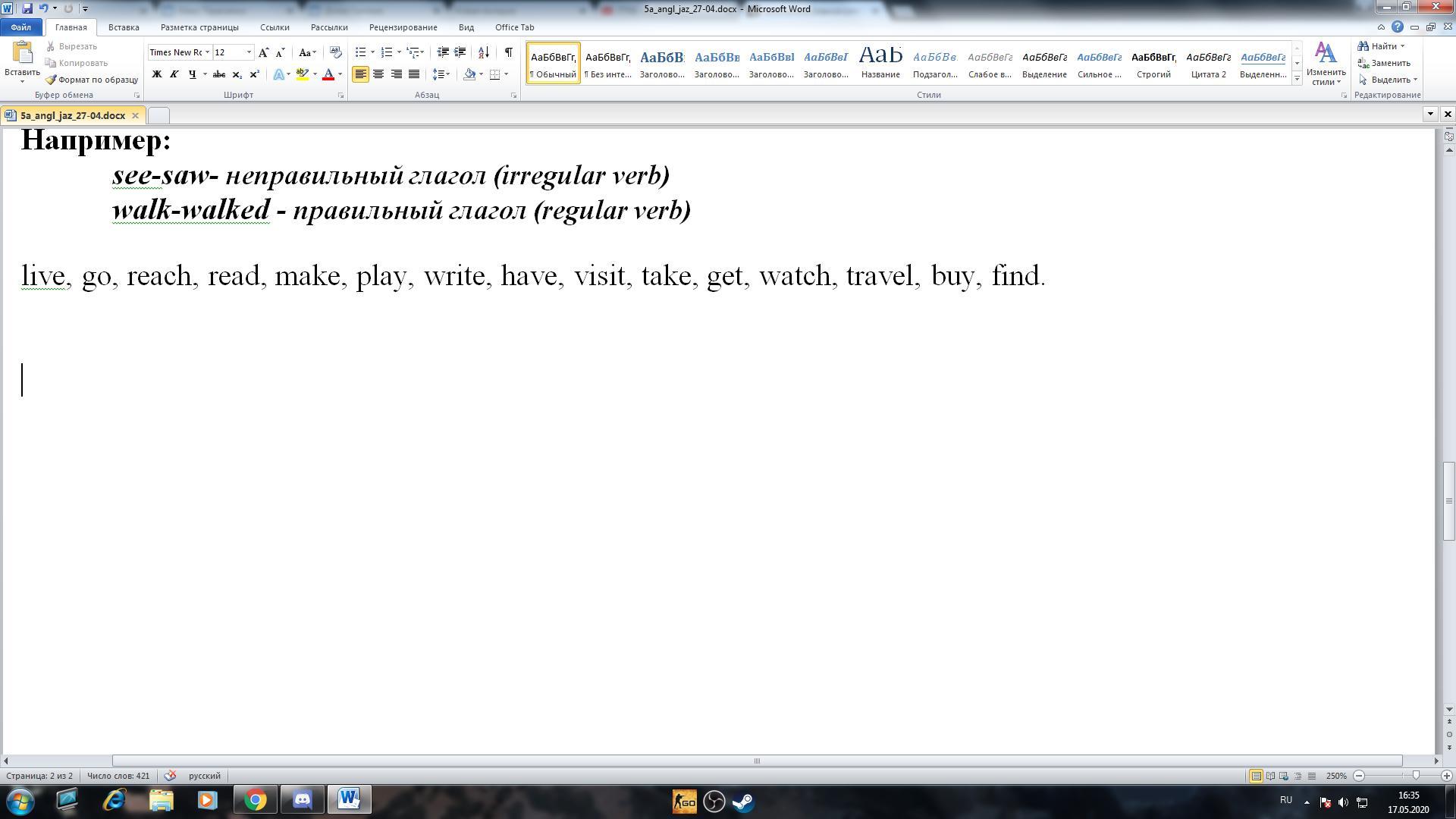The image size is (1456, 819).
Task: Click the zoom slider handle
Action: 1415,776
